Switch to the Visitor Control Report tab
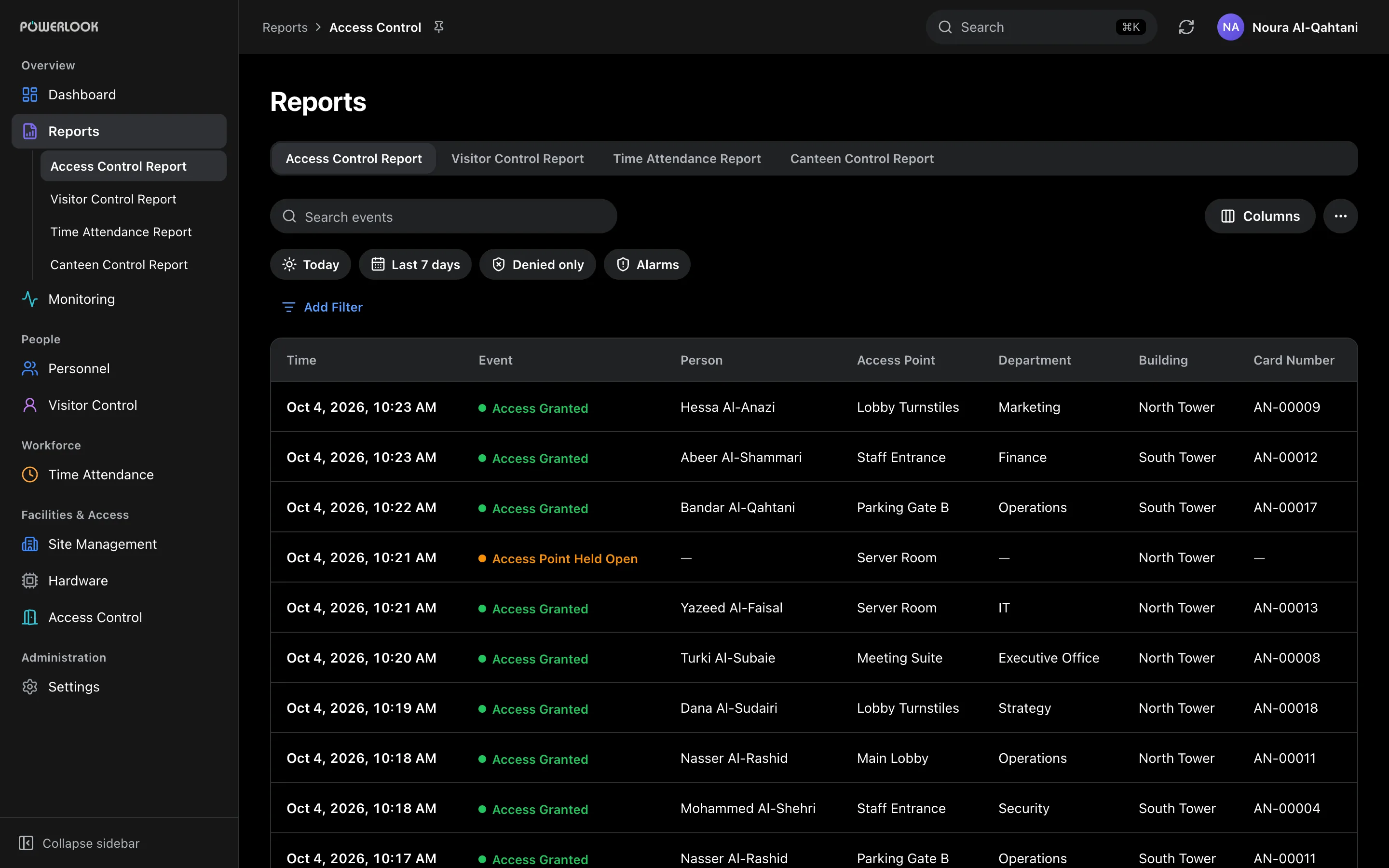Viewport: 1389px width, 868px height. click(x=517, y=159)
